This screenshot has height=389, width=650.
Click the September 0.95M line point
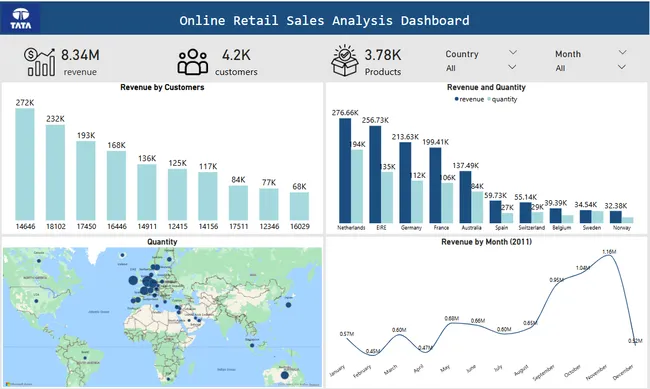pos(557,284)
